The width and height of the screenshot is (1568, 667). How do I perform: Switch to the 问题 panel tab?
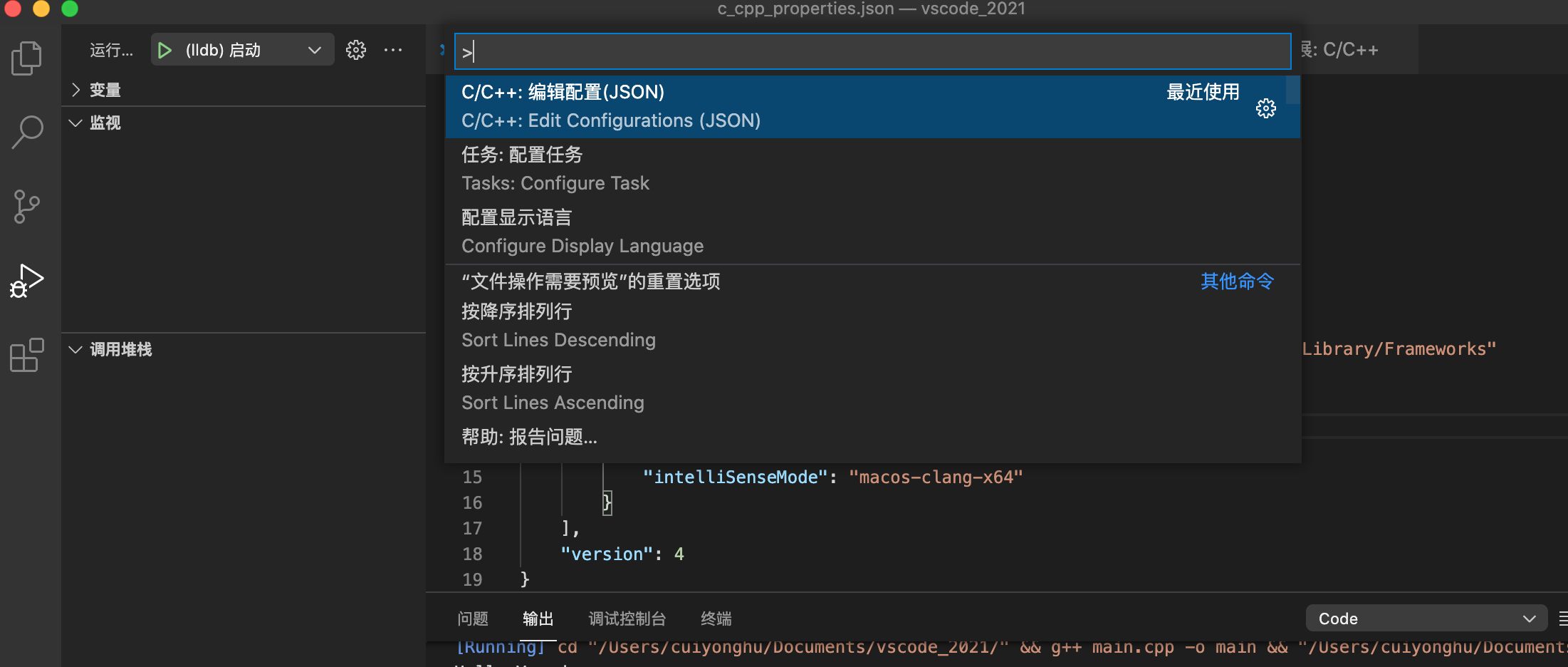pos(473,619)
